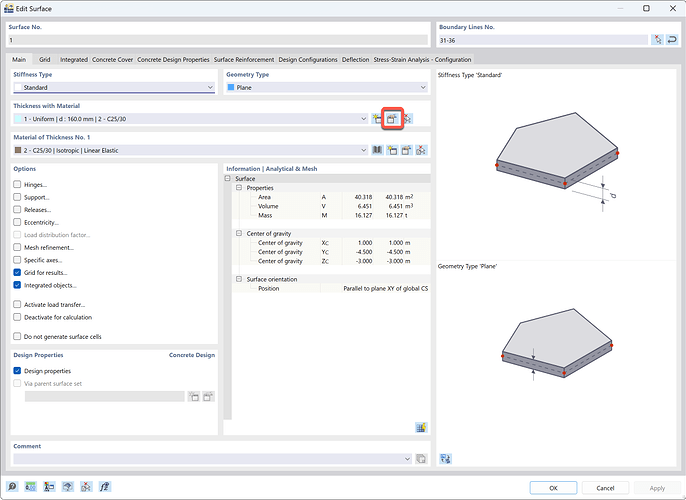Open the Stiffness Type dropdown
This screenshot has height=500, width=686.
click(114, 87)
